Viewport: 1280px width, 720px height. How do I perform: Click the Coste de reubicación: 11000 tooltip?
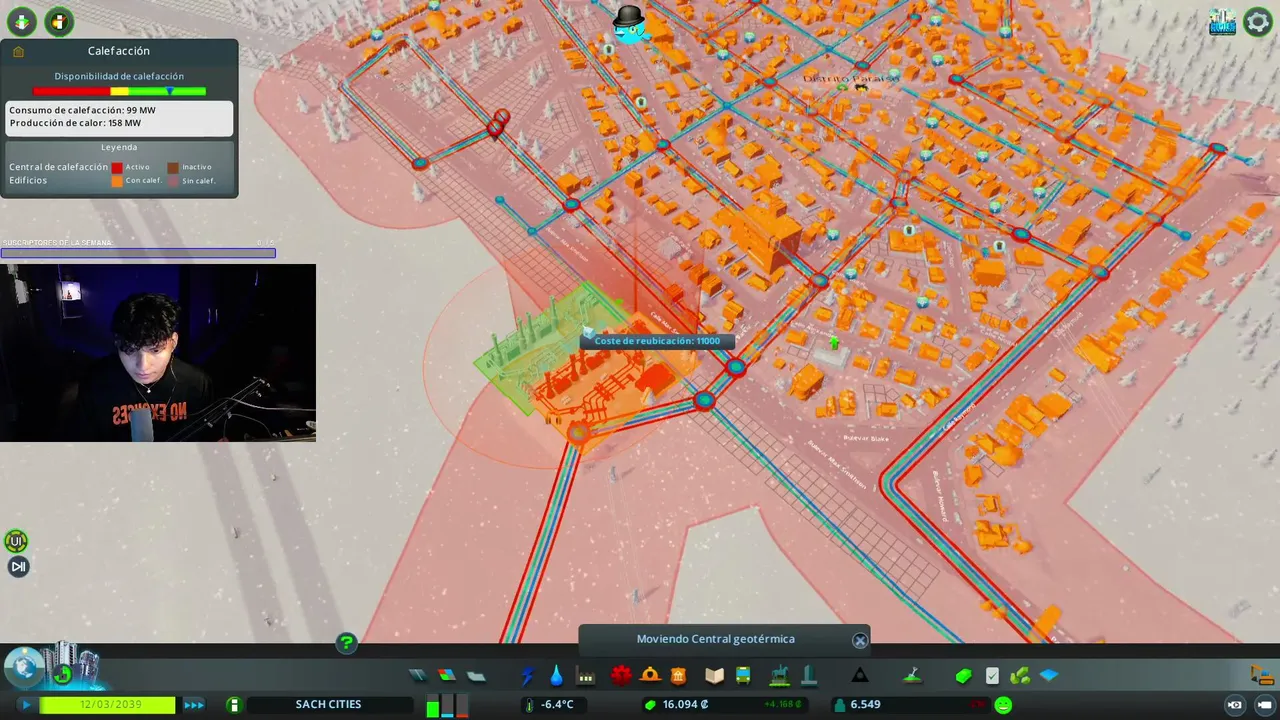(657, 341)
